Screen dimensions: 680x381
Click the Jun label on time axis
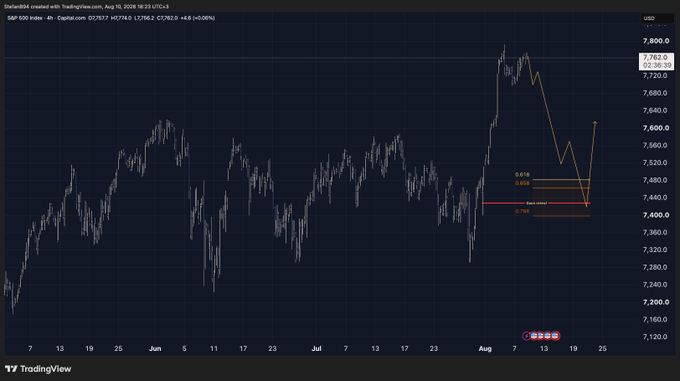155,348
